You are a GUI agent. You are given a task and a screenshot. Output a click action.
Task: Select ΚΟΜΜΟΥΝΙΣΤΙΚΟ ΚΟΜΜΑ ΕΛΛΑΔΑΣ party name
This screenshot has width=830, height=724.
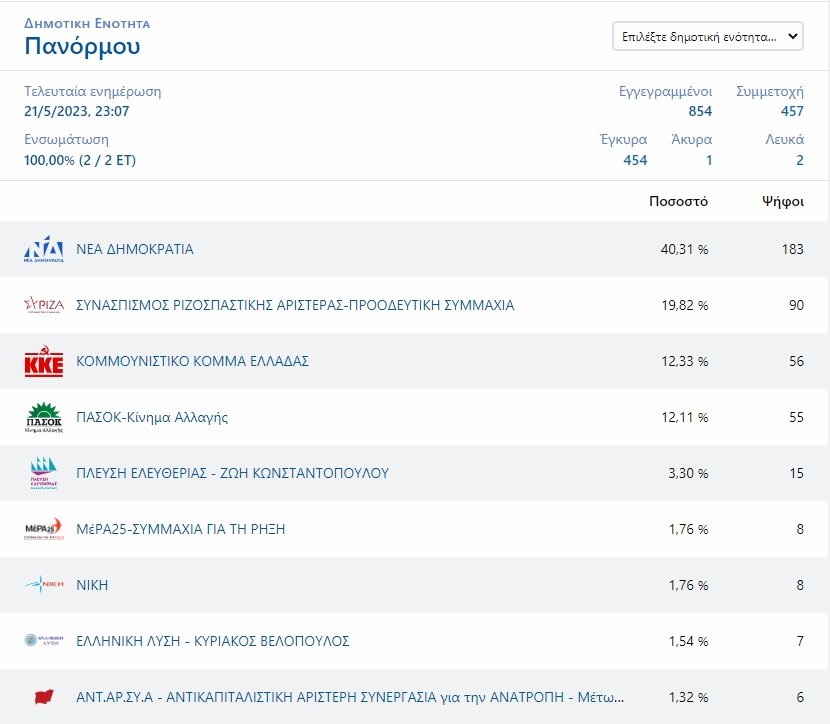pos(192,361)
